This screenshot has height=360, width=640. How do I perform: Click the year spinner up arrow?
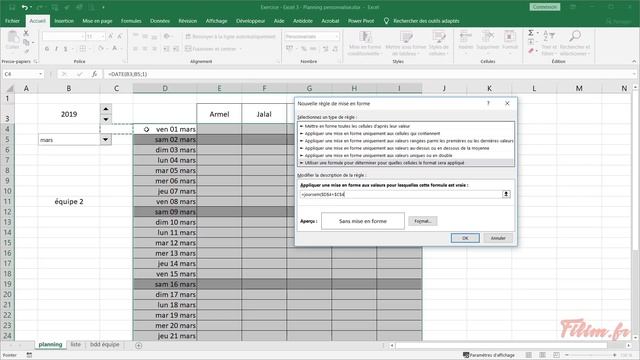click(x=106, y=109)
